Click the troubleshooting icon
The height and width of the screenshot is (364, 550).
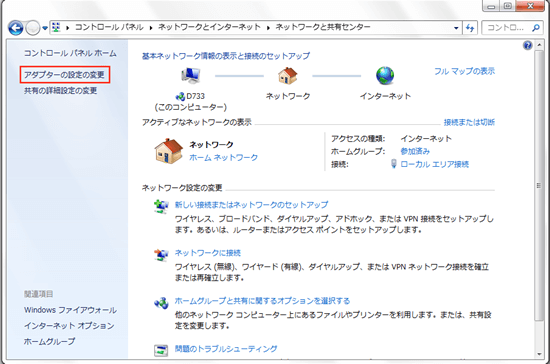161,351
